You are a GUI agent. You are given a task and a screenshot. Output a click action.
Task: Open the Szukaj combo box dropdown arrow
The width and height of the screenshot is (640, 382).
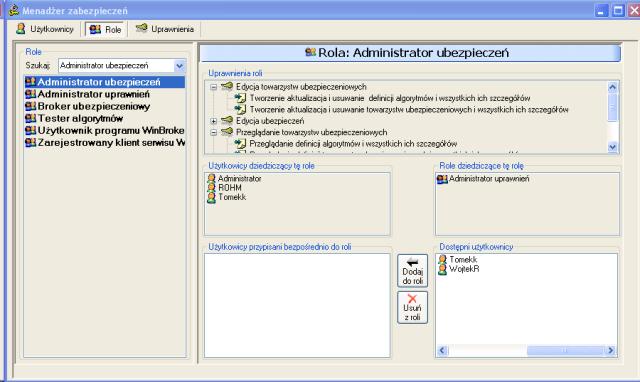[180, 66]
